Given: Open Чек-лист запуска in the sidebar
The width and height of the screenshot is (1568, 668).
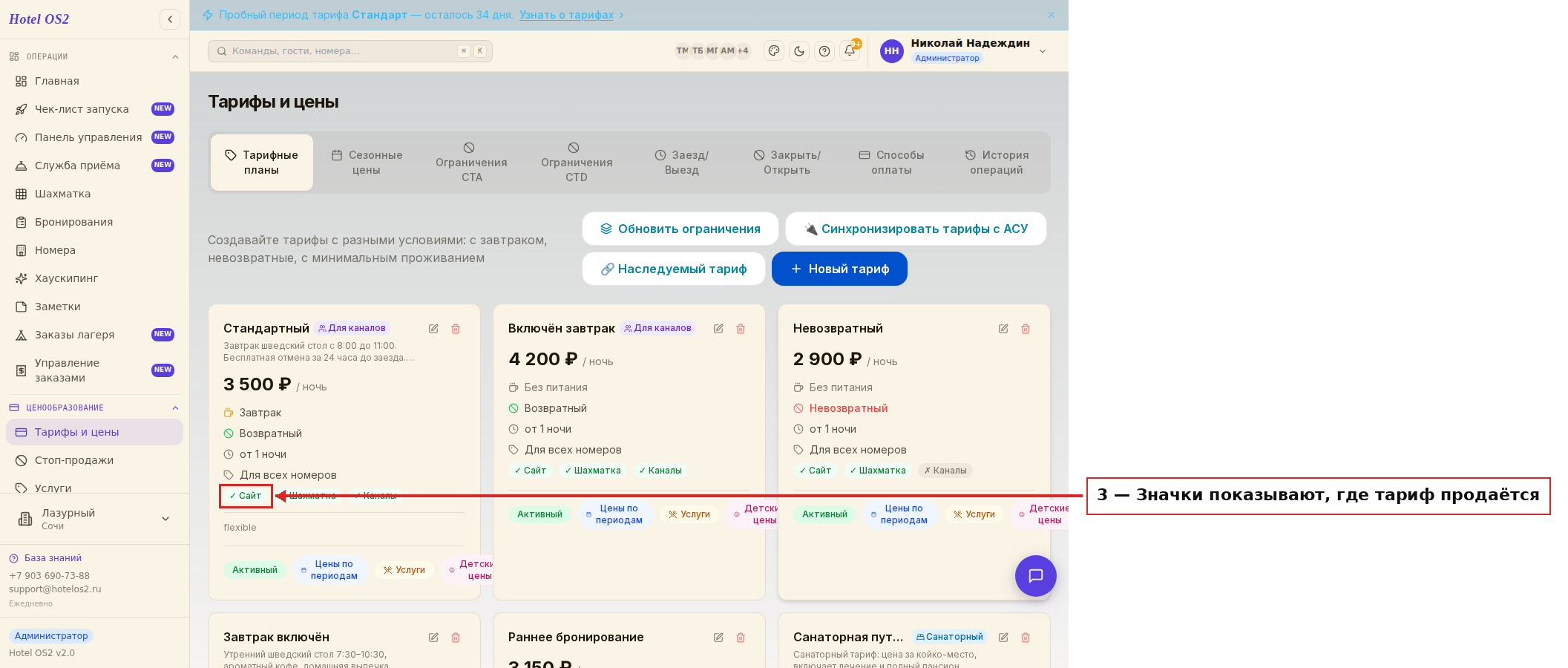Looking at the screenshot, I should (x=94, y=109).
